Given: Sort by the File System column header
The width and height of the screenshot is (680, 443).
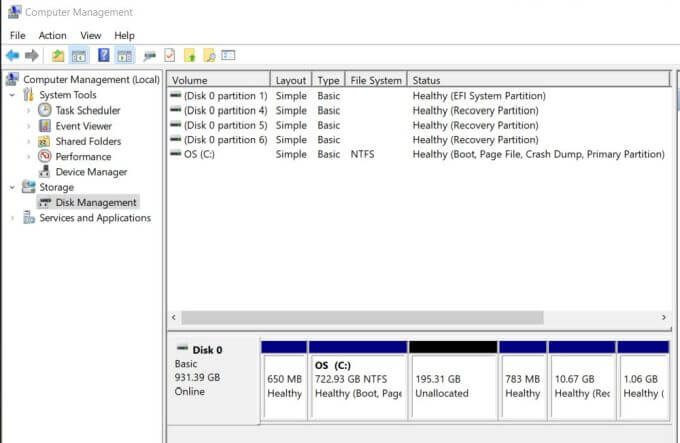Looking at the screenshot, I should click(376, 80).
